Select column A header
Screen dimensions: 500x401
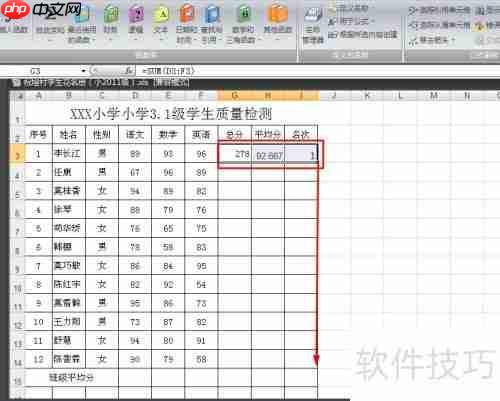(x=39, y=96)
